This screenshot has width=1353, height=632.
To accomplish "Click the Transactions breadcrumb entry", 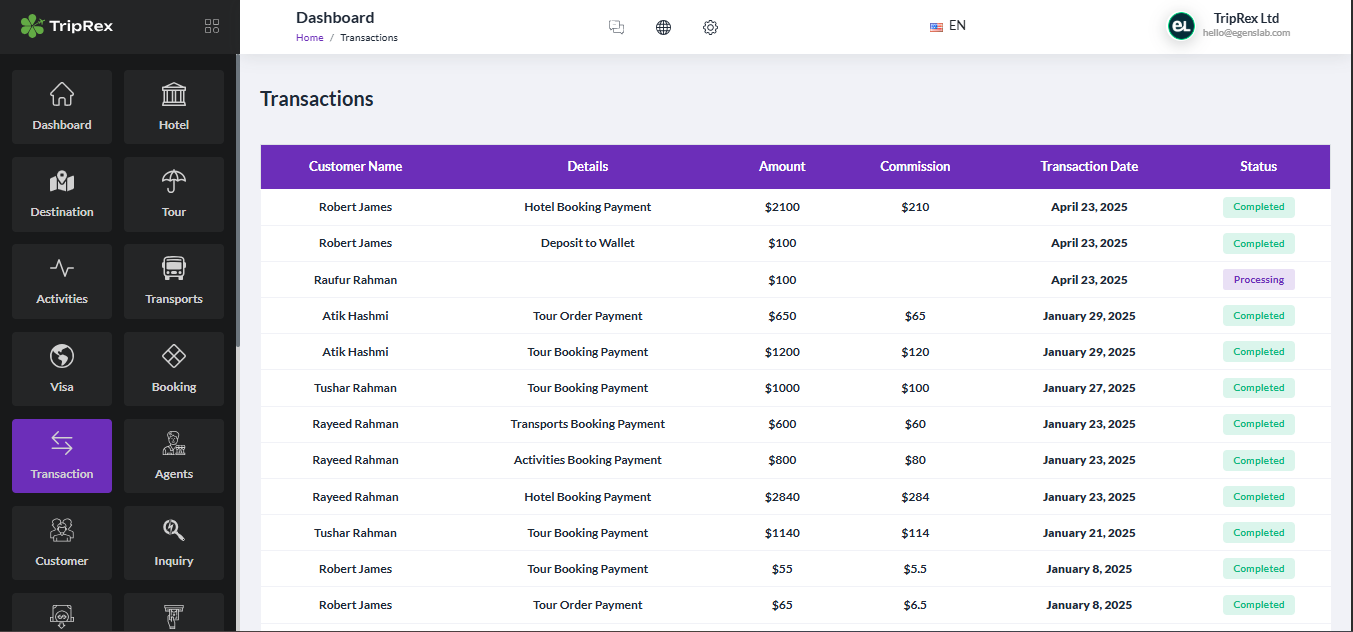I will tap(369, 37).
